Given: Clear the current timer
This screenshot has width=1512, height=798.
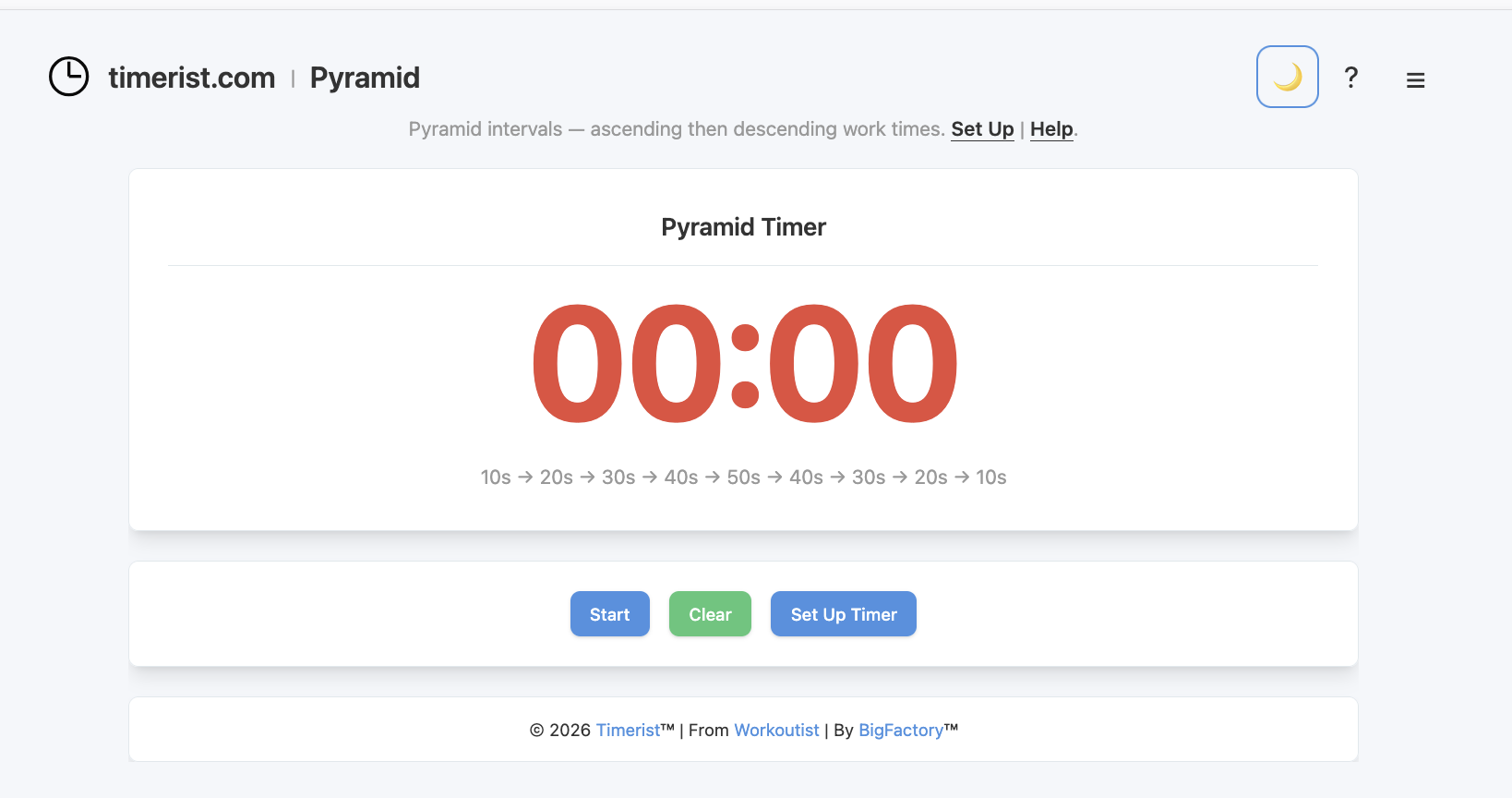Looking at the screenshot, I should pos(709,613).
